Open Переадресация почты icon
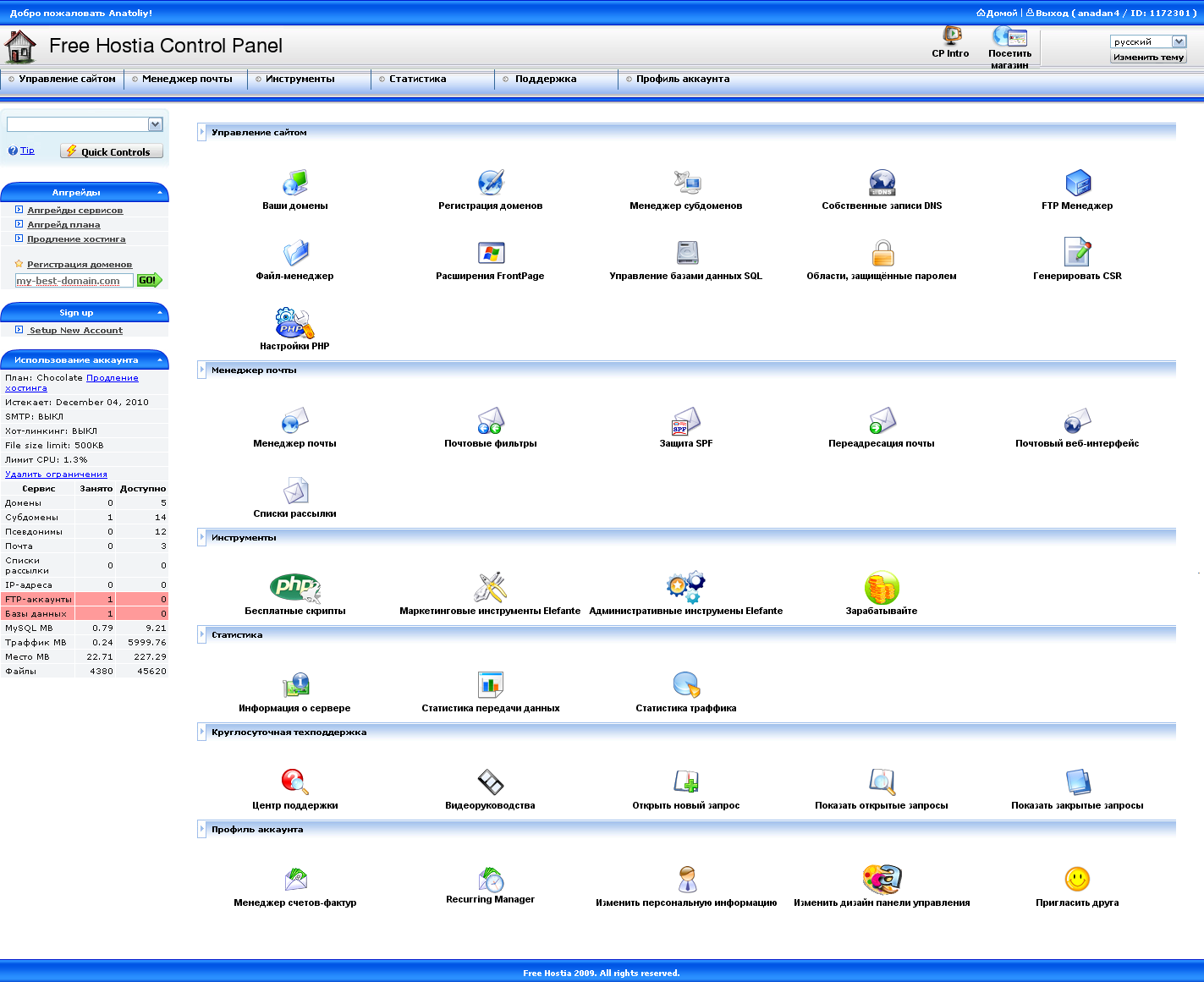 882,420
